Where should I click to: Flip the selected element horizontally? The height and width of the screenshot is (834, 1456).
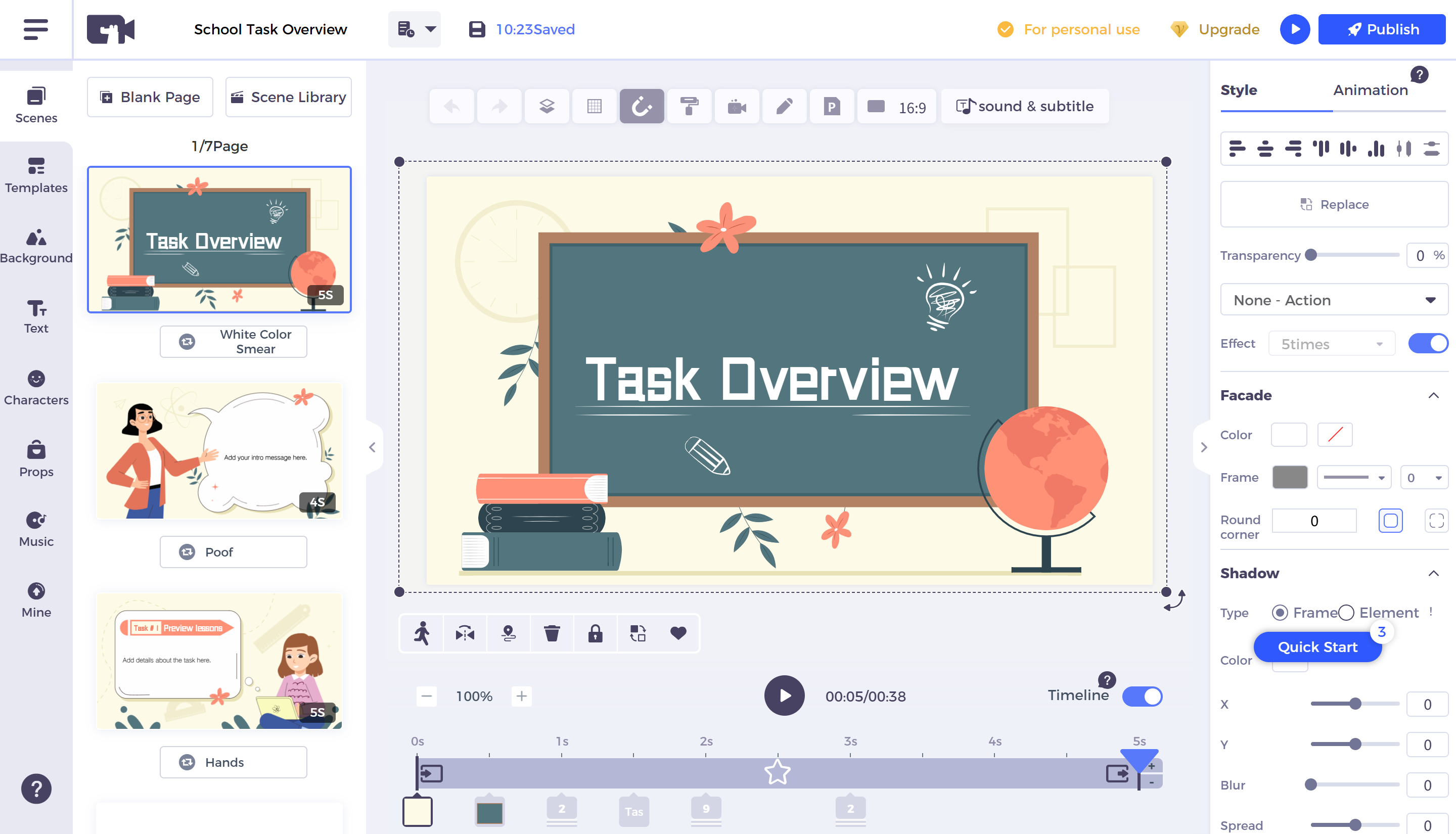[x=465, y=633]
